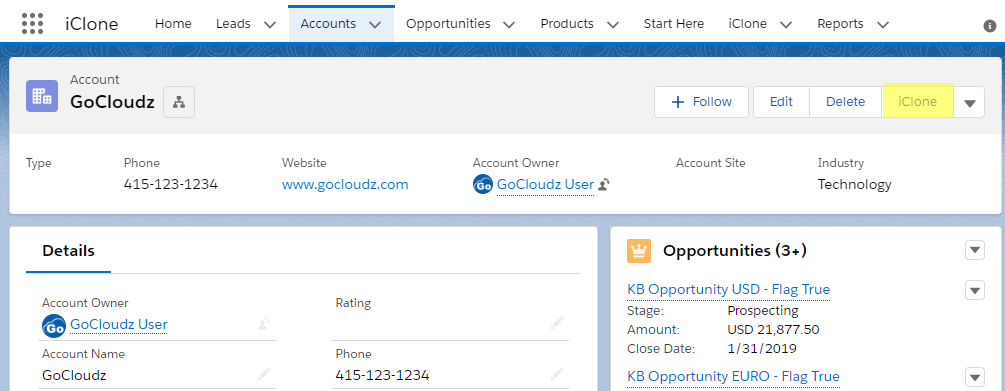Viewport: 1005px width, 391px height.
Task: Open more actions dropdown beside iClone button
Action: pos(970,103)
